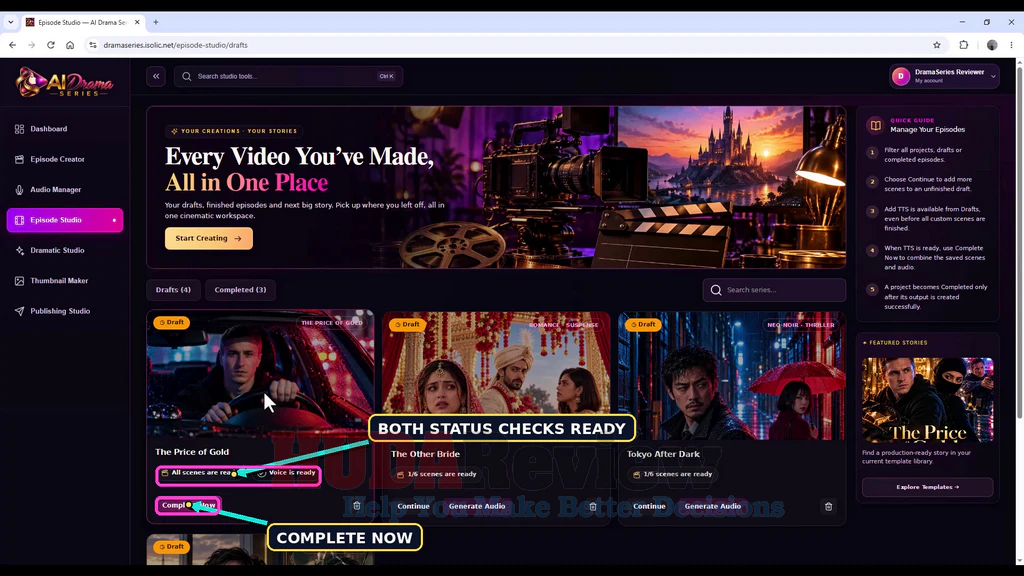
Task: Open Audio Manager from the sidebar
Action: tap(65, 190)
